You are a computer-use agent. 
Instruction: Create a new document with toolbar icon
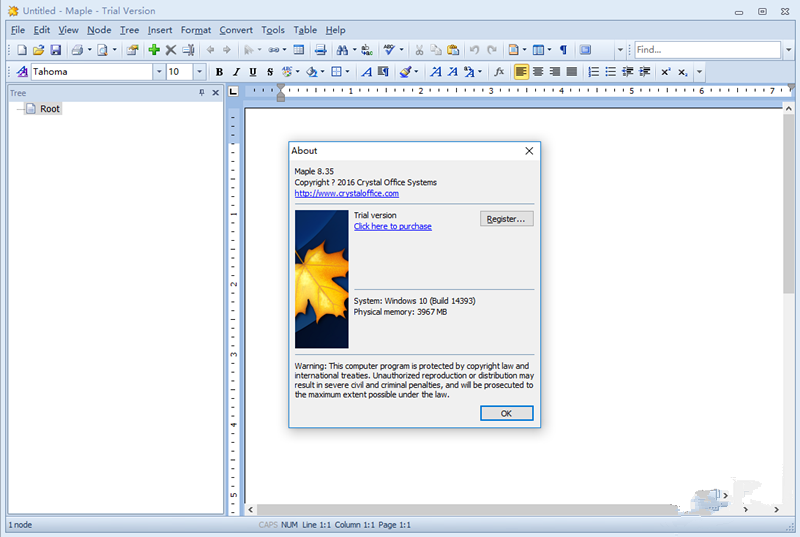click(x=21, y=50)
